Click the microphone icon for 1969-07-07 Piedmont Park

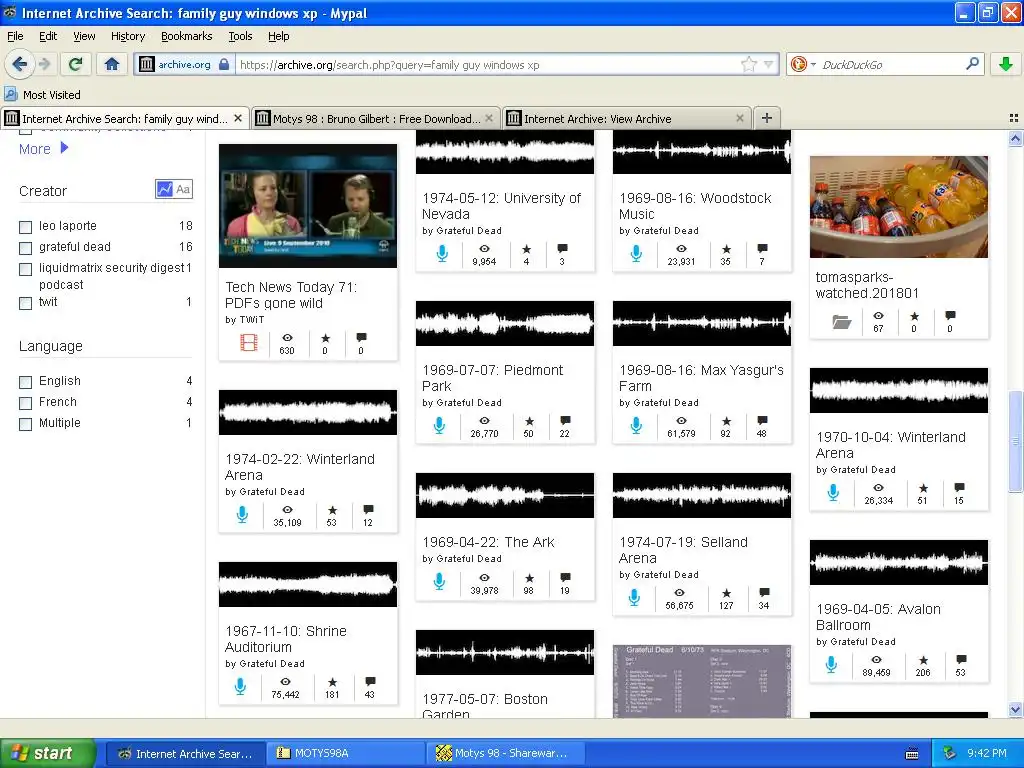pyautogui.click(x=440, y=426)
